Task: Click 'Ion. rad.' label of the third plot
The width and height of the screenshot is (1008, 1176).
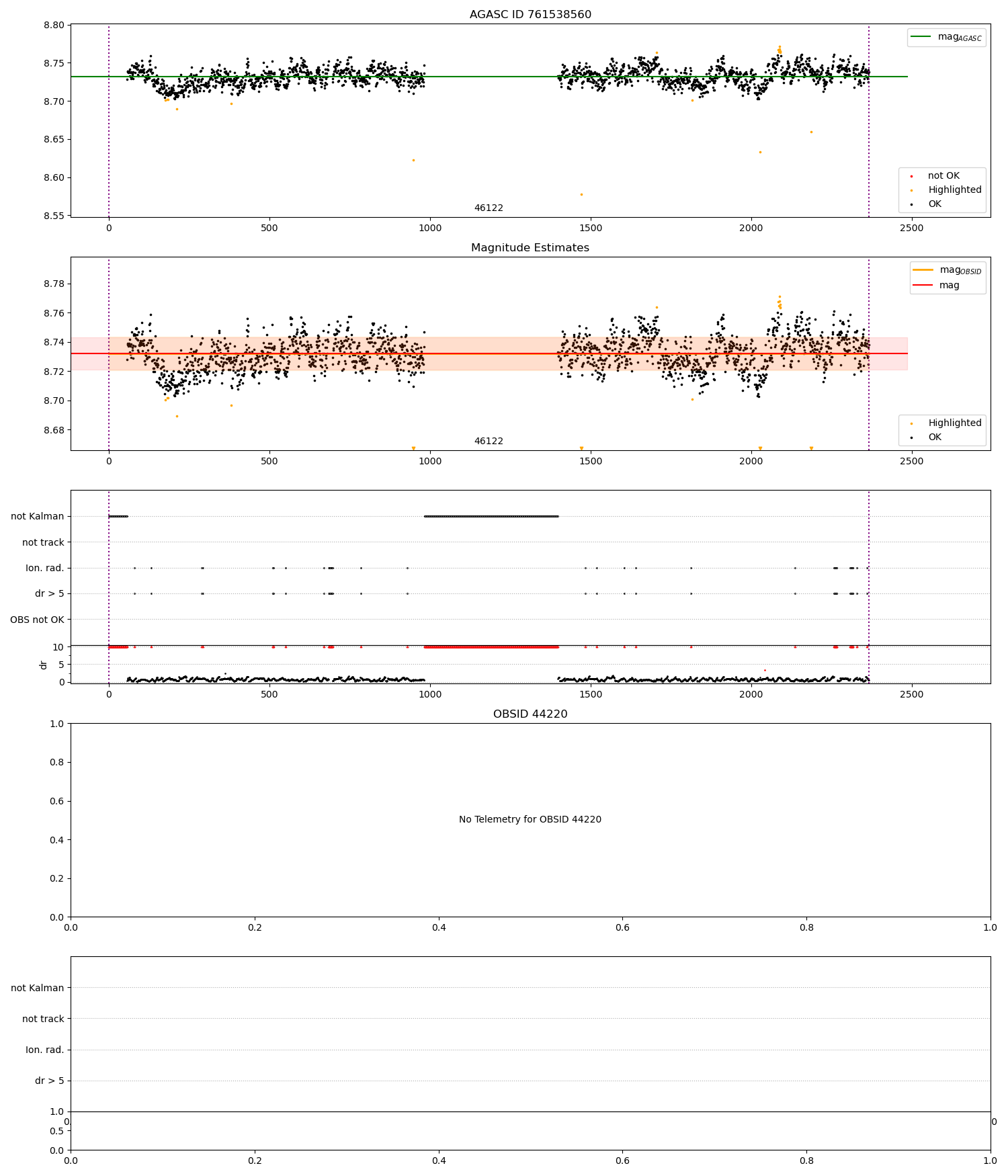Action: pyautogui.click(x=45, y=569)
